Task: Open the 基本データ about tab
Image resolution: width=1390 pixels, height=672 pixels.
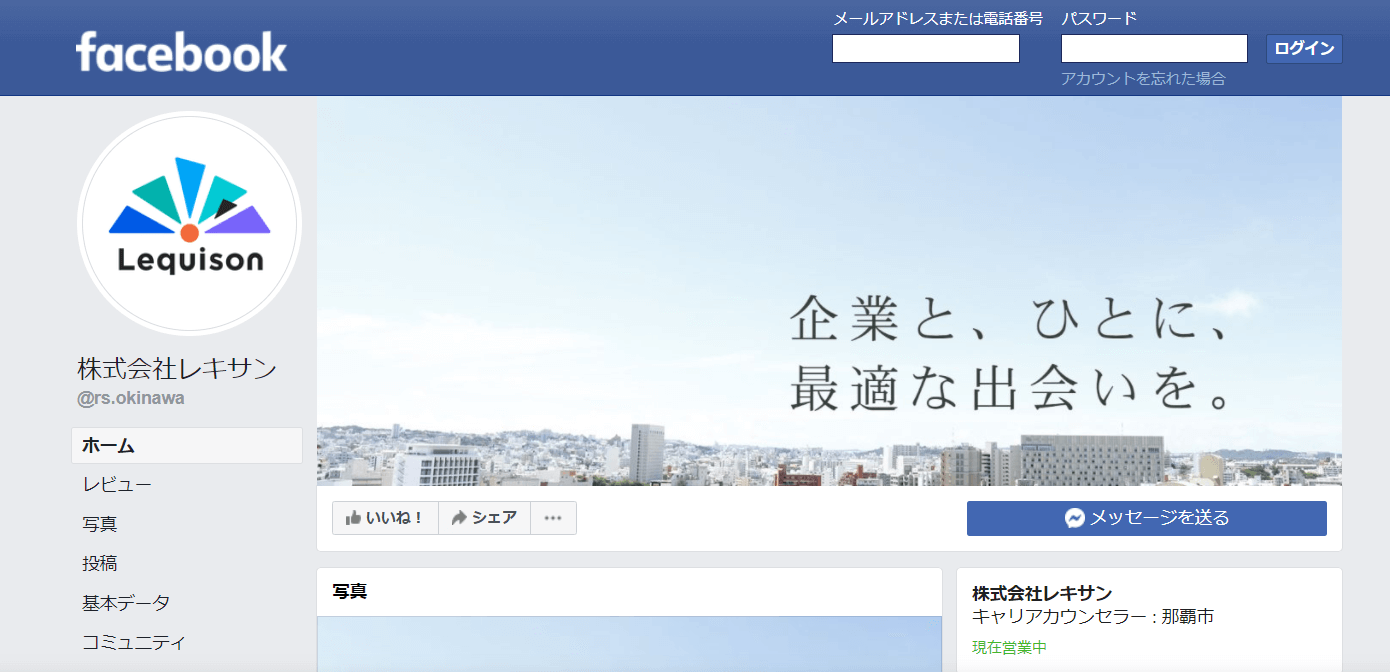Action: pos(126,603)
